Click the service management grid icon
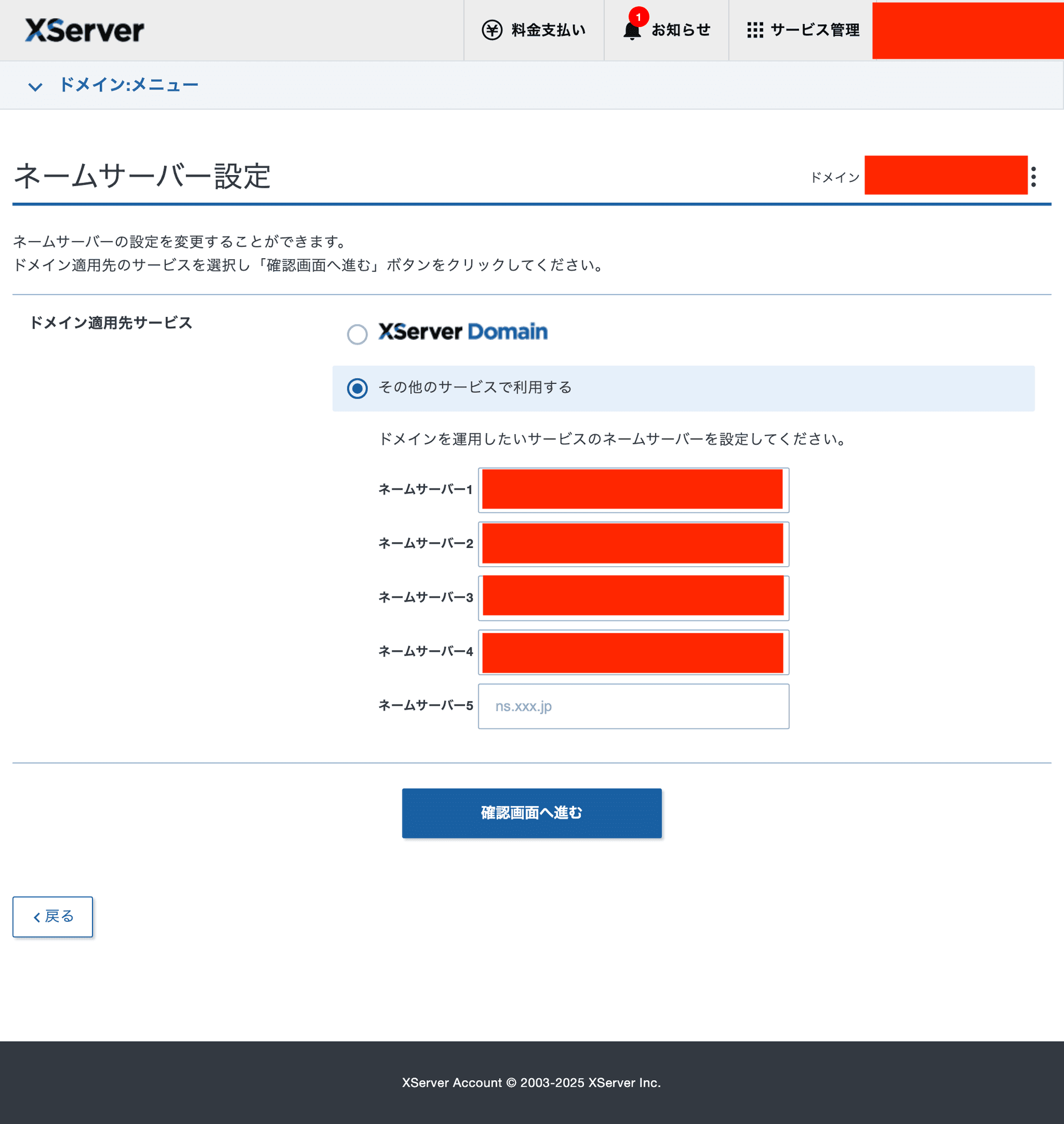1064x1124 pixels. pyautogui.click(x=755, y=30)
